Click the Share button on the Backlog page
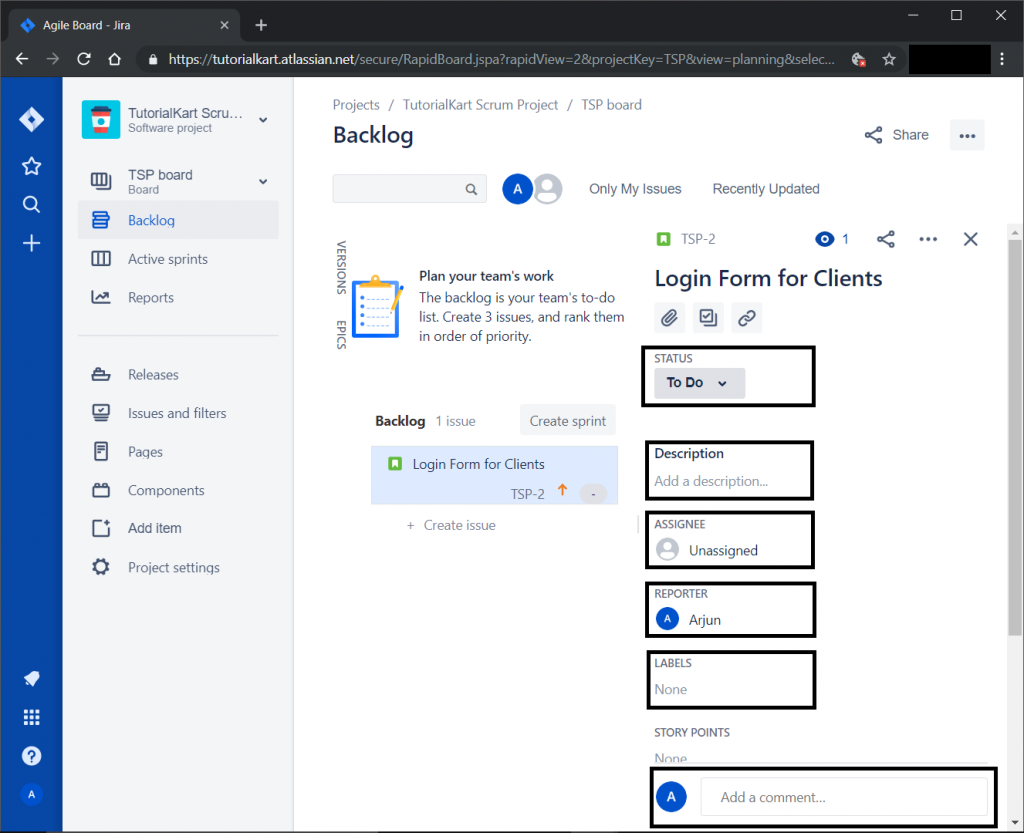Viewport: 1024px width, 833px height. click(897, 135)
